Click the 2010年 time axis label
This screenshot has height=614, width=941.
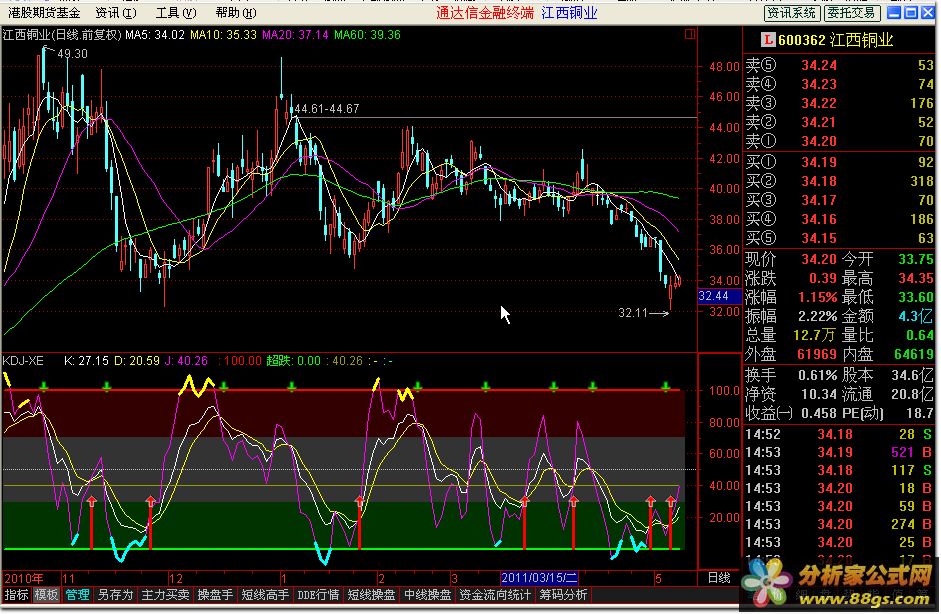[x=24, y=579]
